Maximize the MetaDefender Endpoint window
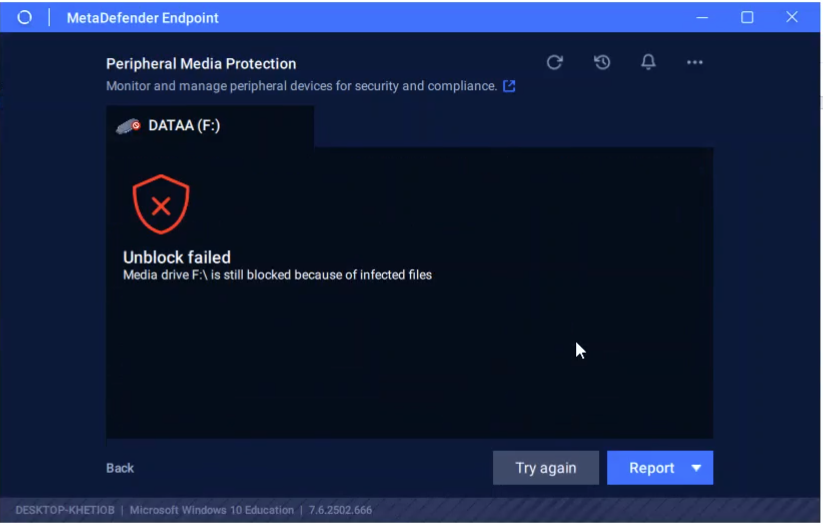823x525 pixels. click(x=747, y=17)
